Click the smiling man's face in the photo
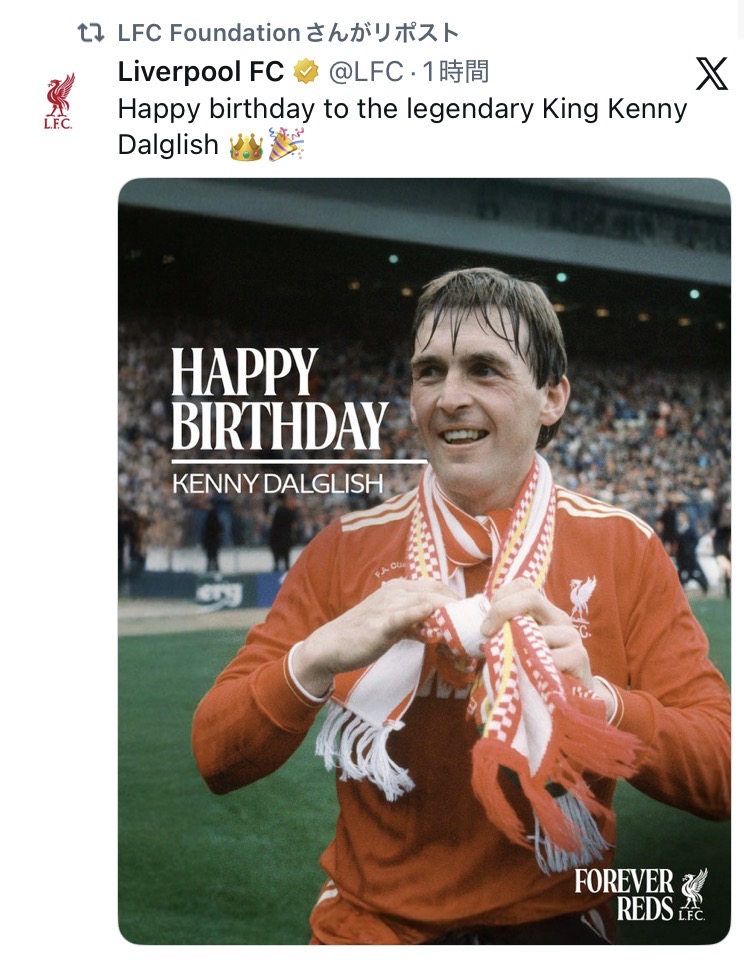This screenshot has width=750, height=963. tap(480, 390)
